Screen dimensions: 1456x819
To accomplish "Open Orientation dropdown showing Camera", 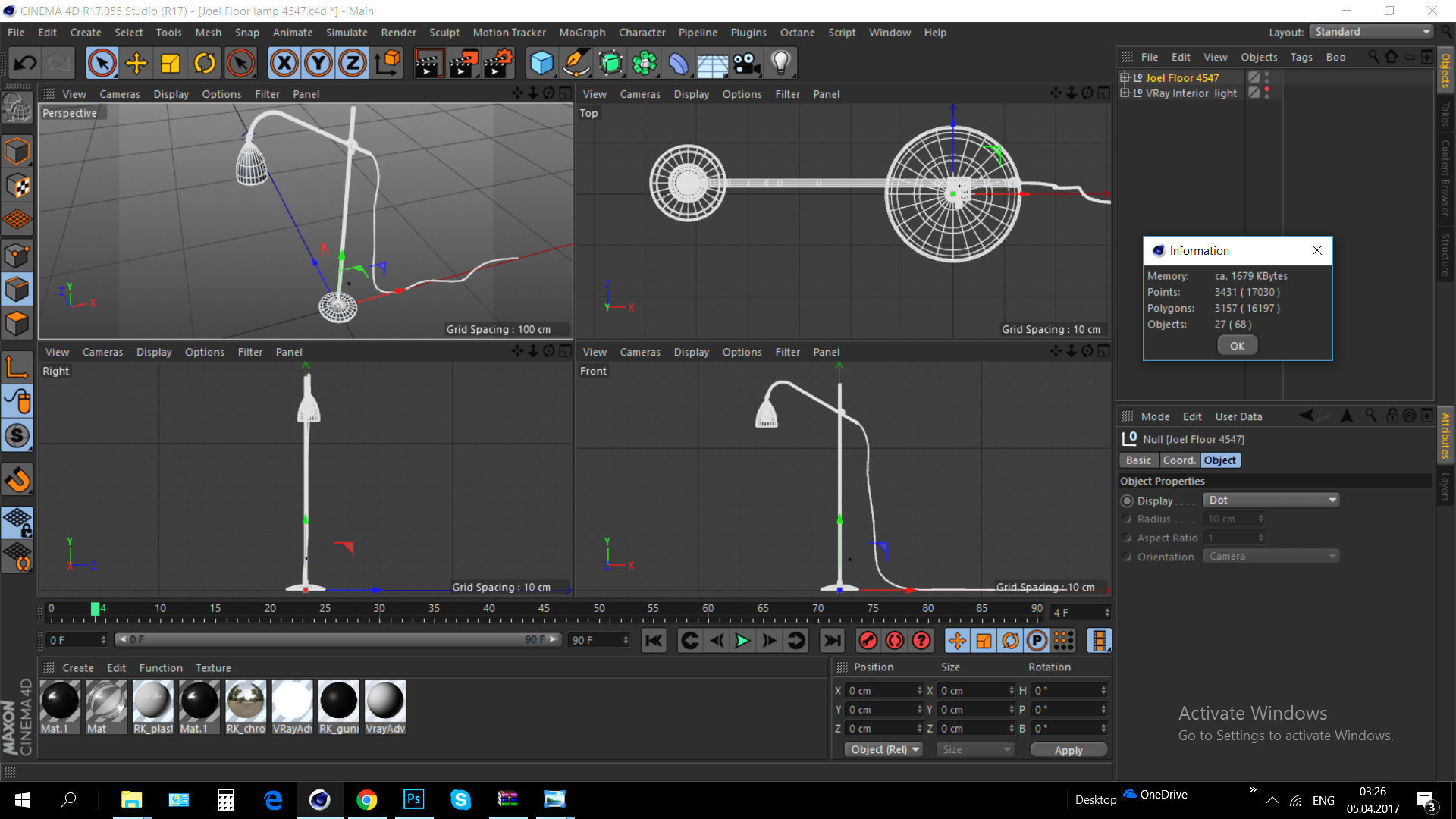I will point(1271,557).
